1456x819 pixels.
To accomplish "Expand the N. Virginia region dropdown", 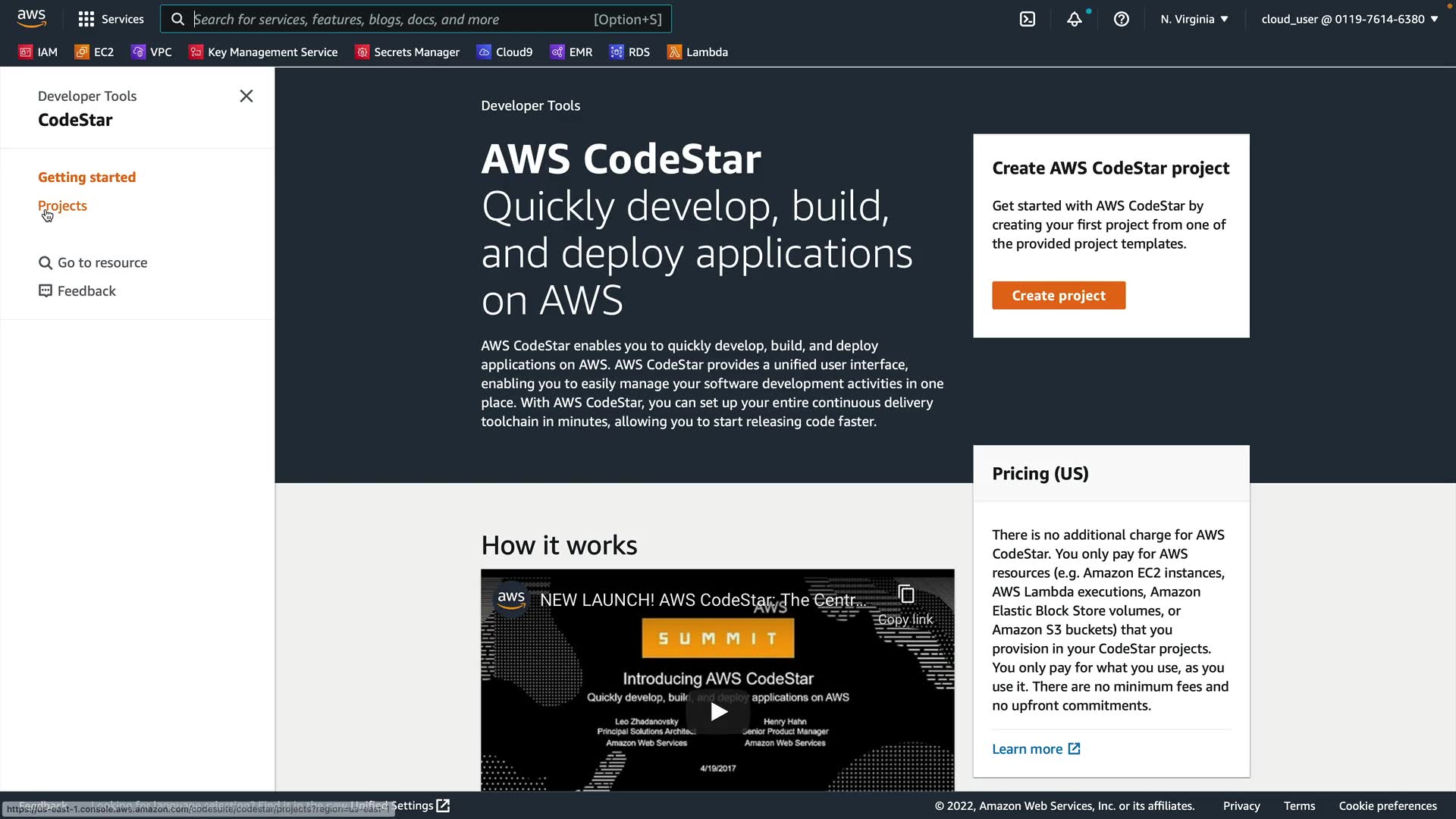I will 1194,19.
